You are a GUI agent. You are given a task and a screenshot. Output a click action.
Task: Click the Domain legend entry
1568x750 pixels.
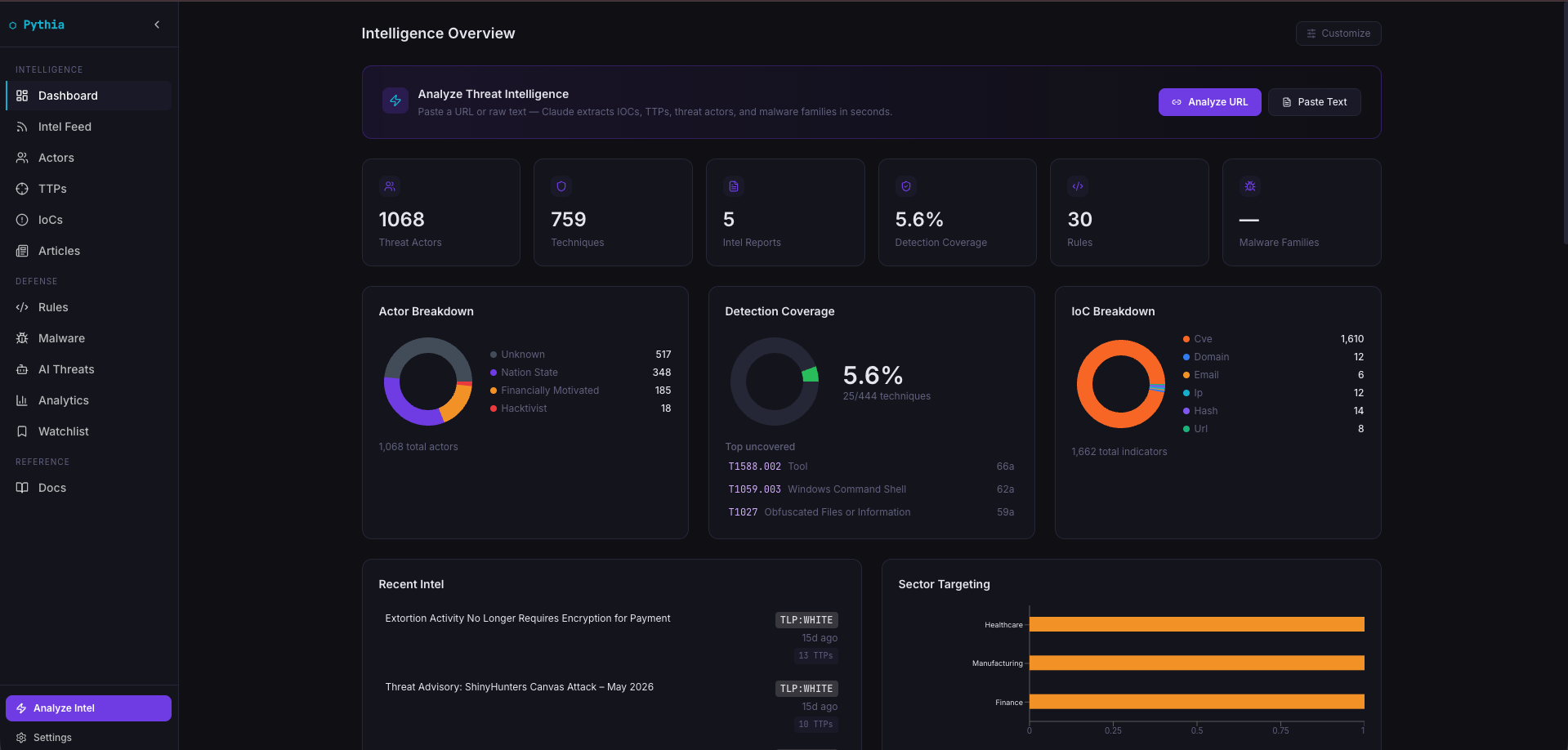click(x=1273, y=357)
